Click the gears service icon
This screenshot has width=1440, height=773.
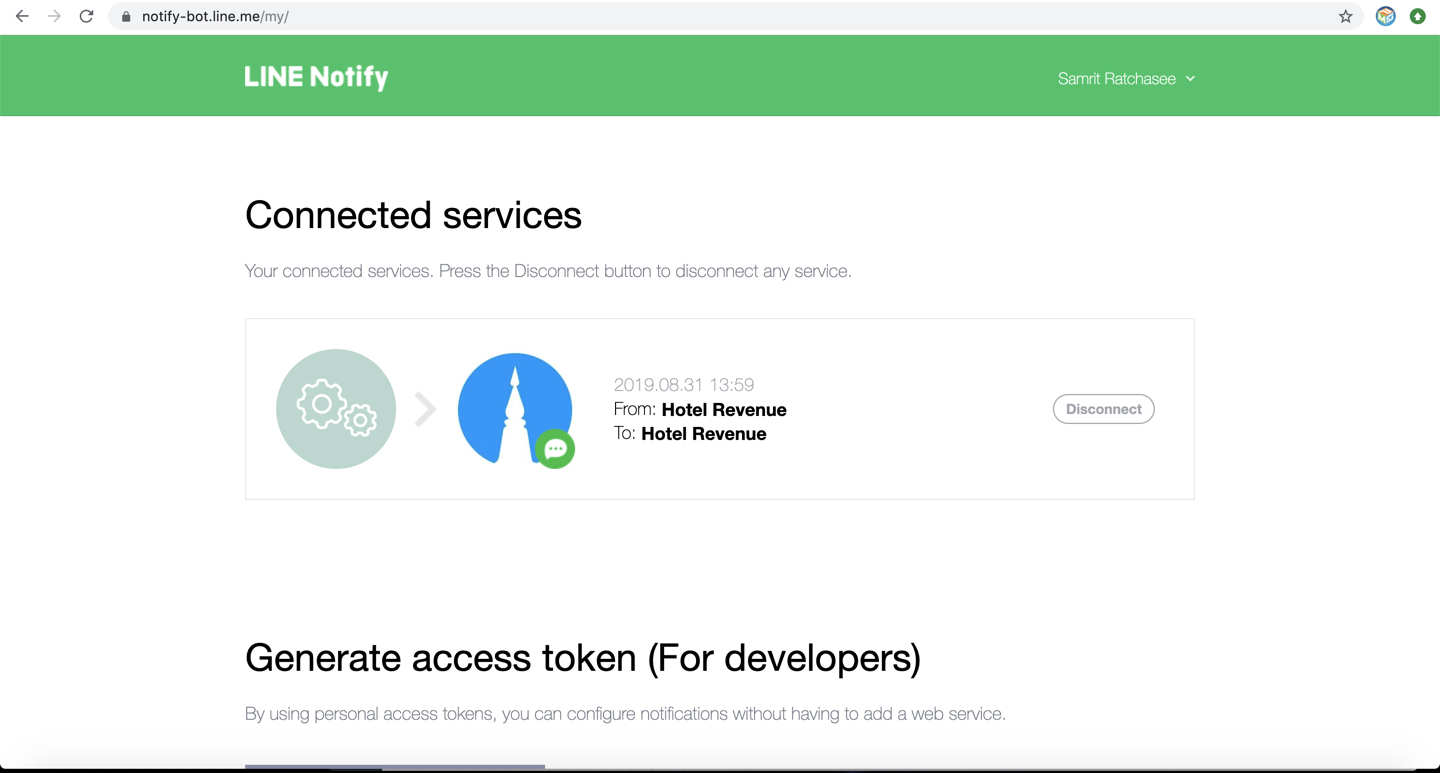(336, 409)
